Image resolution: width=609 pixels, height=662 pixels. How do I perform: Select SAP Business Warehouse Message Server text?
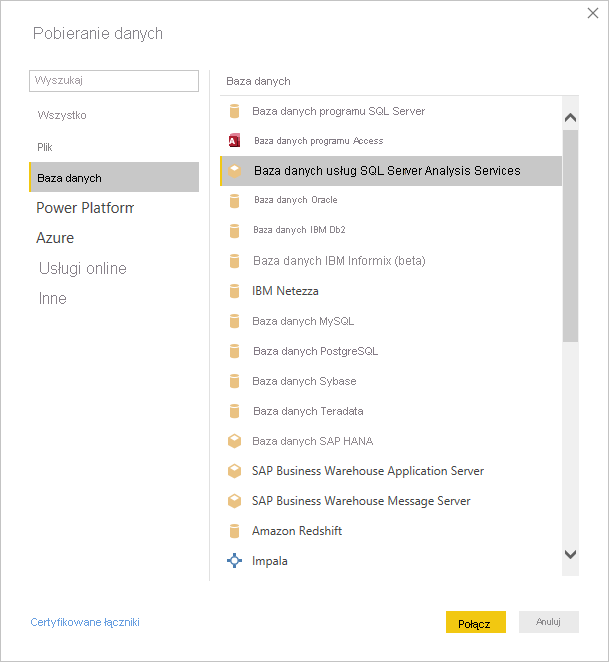(x=361, y=501)
